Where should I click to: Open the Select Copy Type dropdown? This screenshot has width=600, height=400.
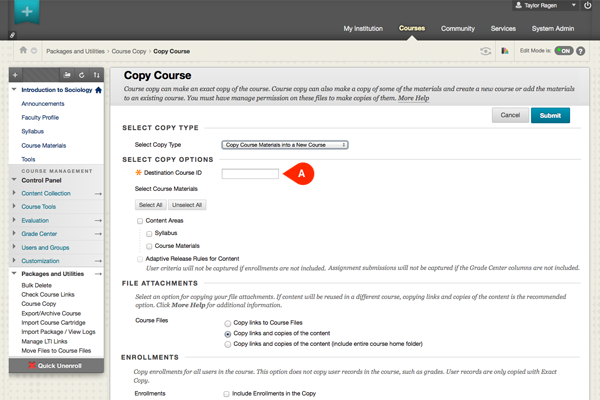tap(284, 145)
